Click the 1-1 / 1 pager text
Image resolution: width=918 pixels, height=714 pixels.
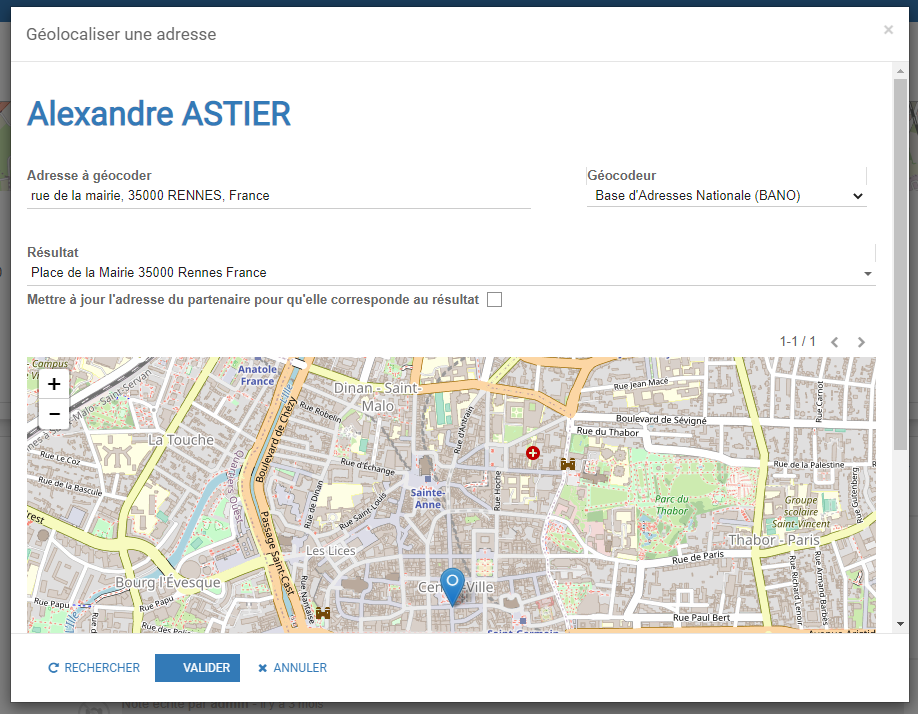pos(797,341)
